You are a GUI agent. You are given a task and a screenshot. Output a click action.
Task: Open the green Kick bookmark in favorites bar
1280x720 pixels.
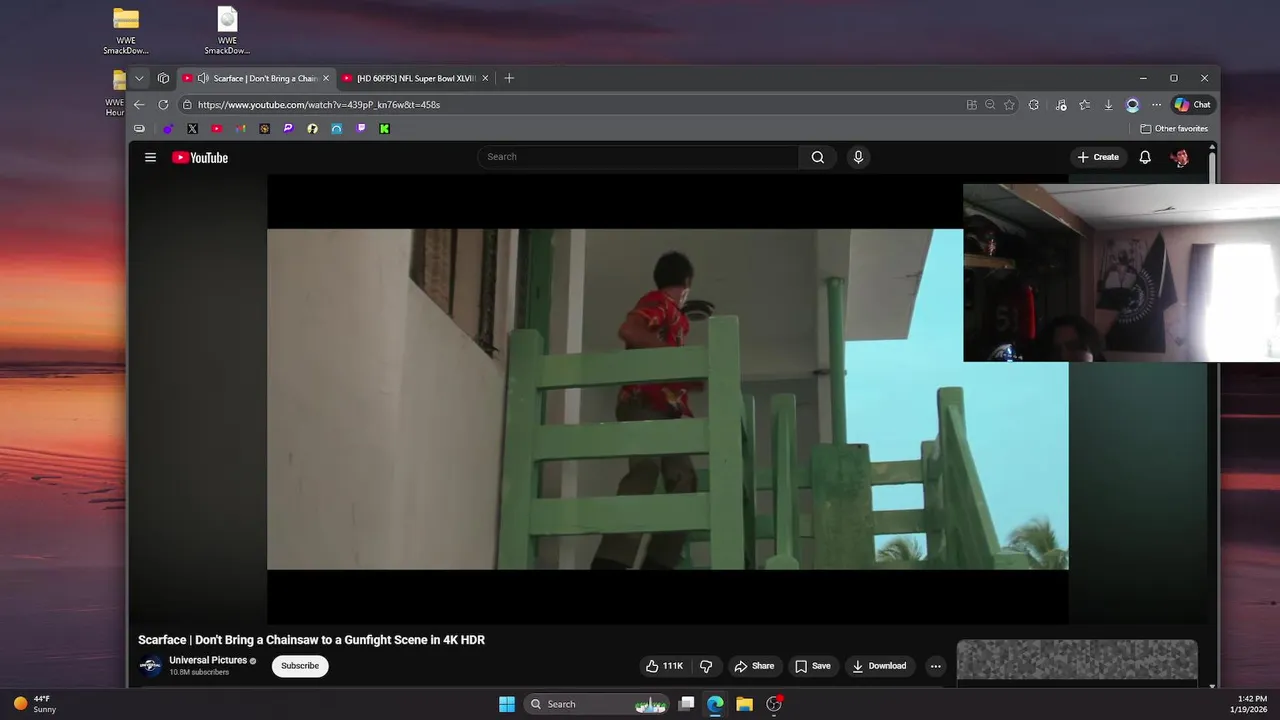pos(384,128)
